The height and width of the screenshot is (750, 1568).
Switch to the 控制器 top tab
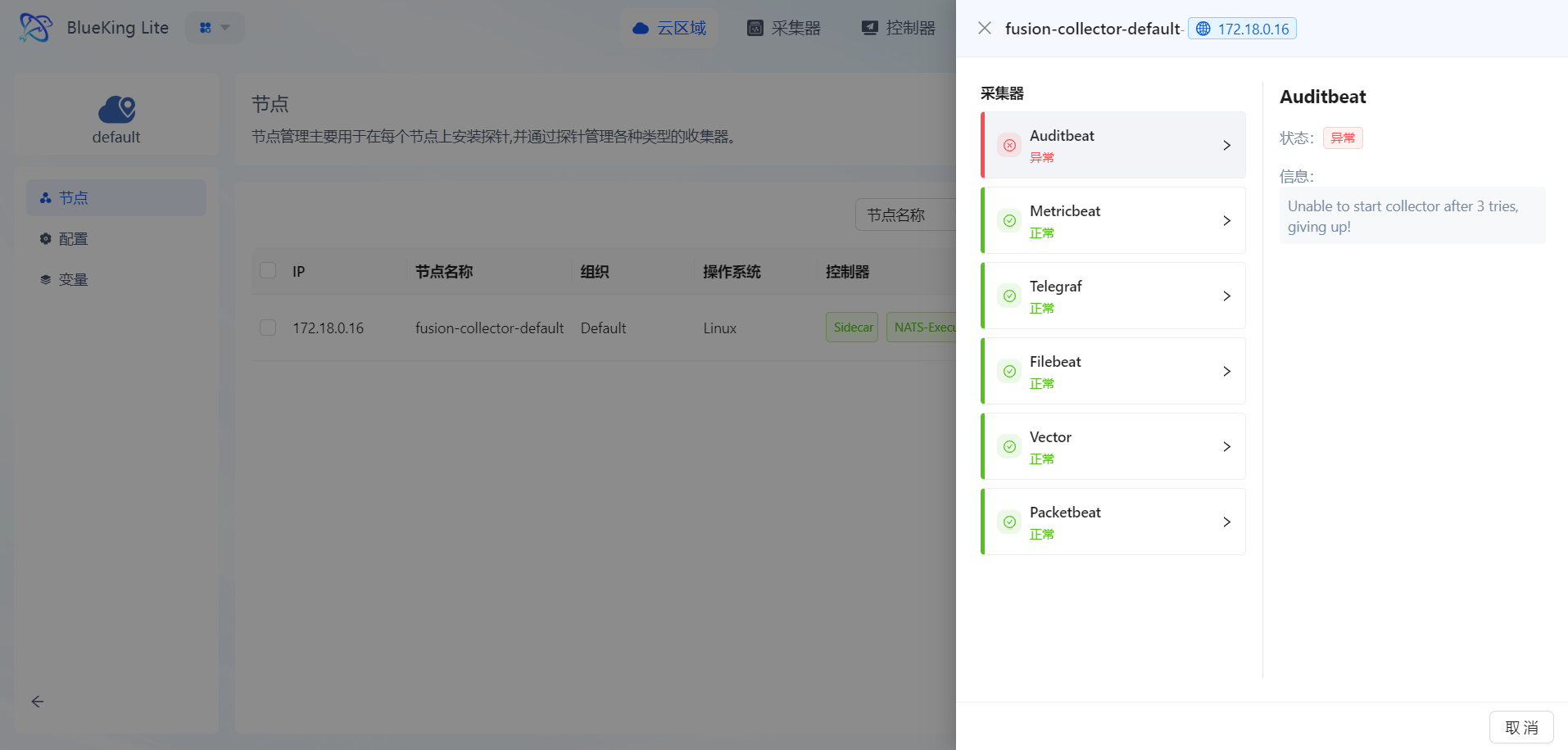click(899, 29)
